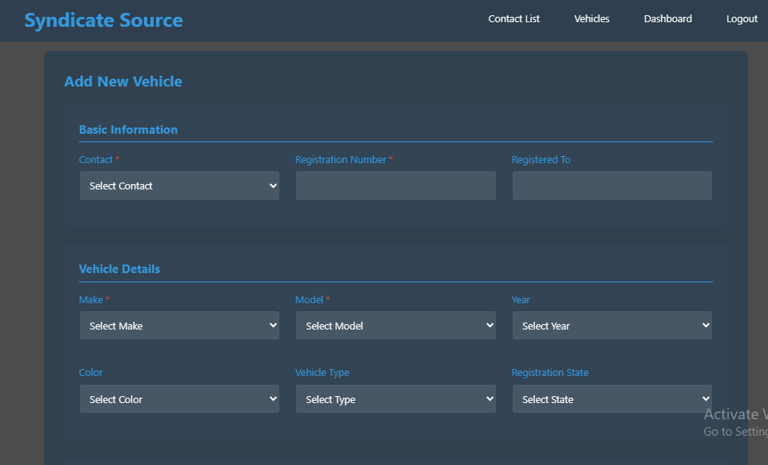
Task: Open the Select State dropdown
Action: point(612,399)
